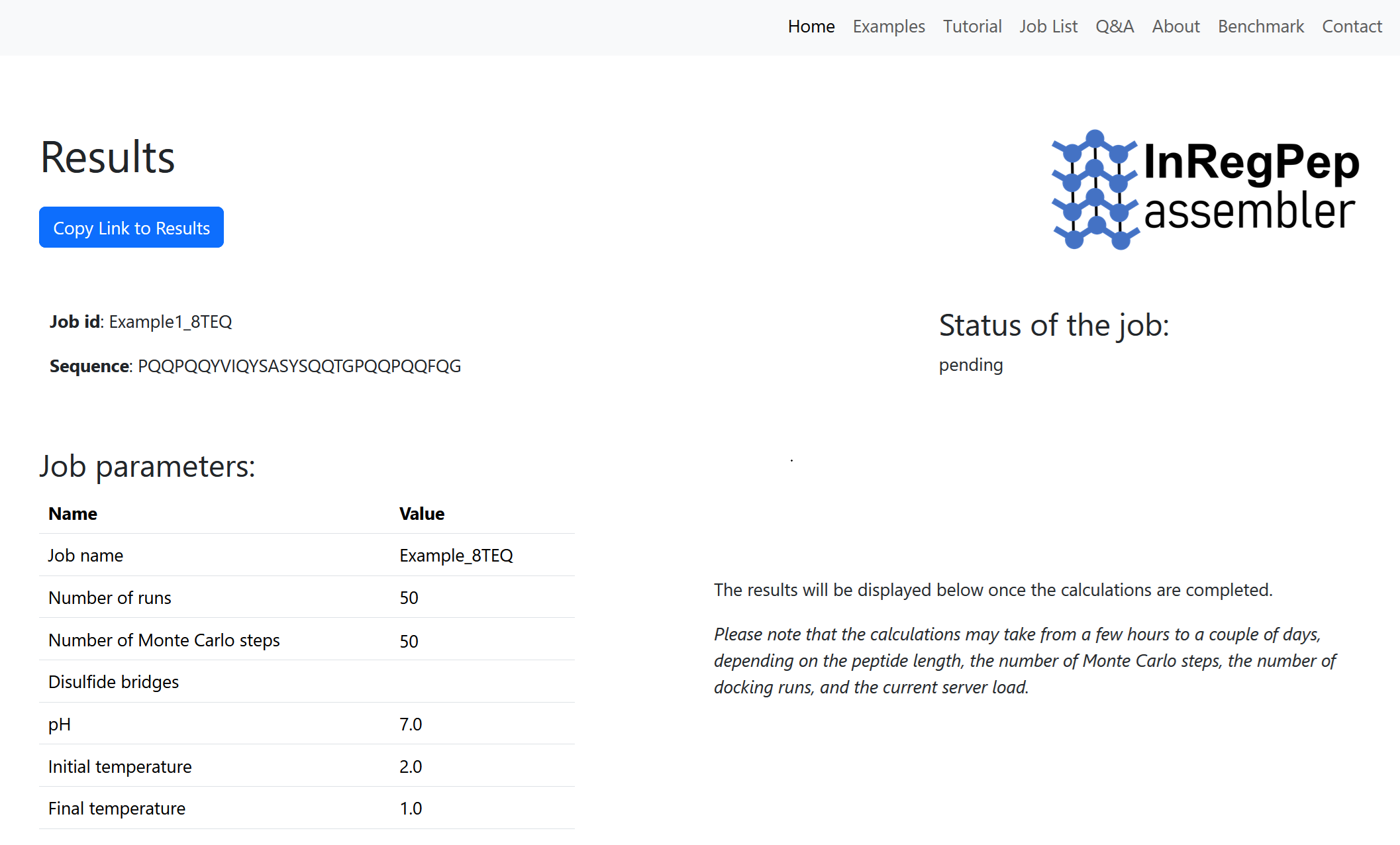Select the Example_8TEQ job name value
Image resolution: width=1400 pixels, height=845 pixels.
pyautogui.click(x=456, y=556)
